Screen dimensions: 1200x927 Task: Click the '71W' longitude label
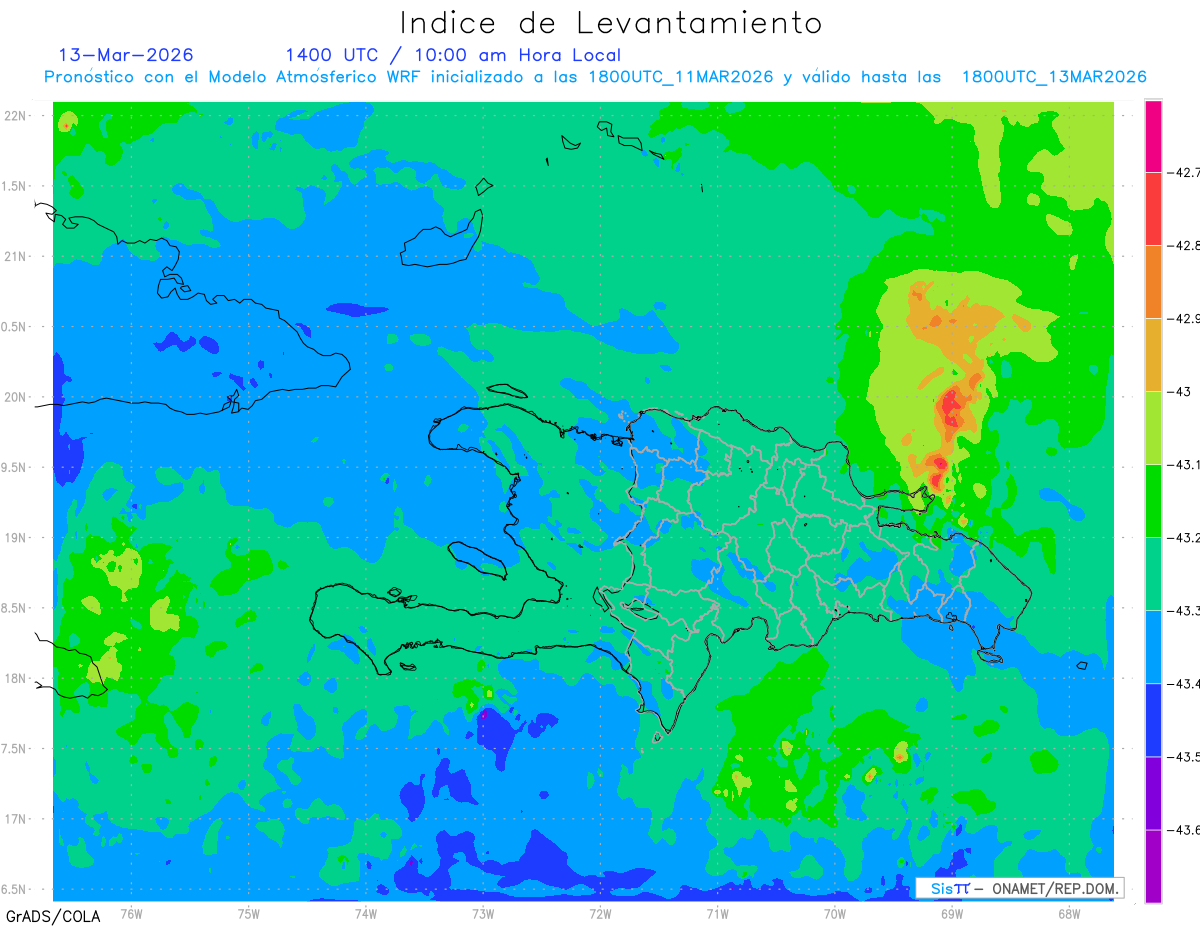pyautogui.click(x=717, y=912)
